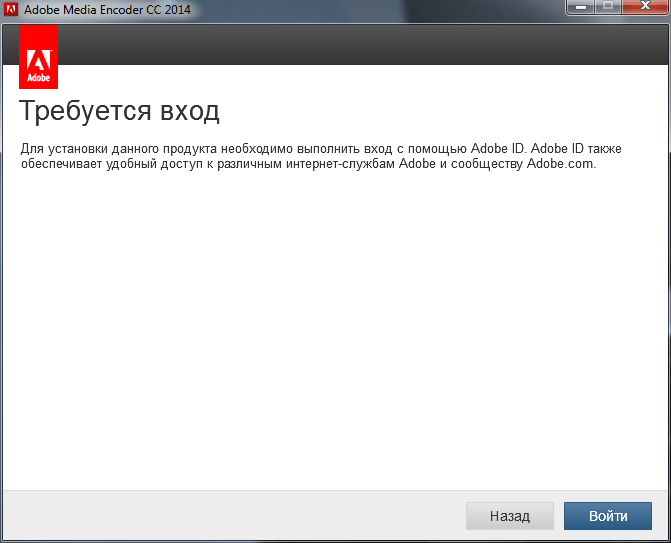Click the Требуется вход heading
Viewport: 671px width, 543px height.
pos(119,111)
